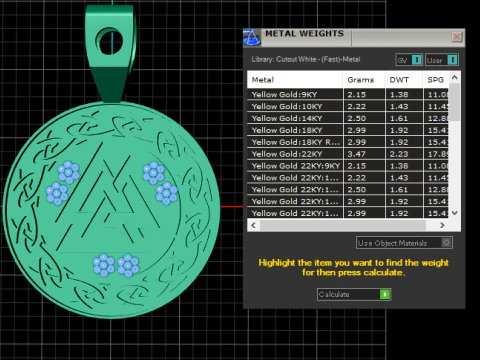The height and width of the screenshot is (360, 480).
Task: Click the horizontal scrollbar's left arrow
Action: [254, 225]
